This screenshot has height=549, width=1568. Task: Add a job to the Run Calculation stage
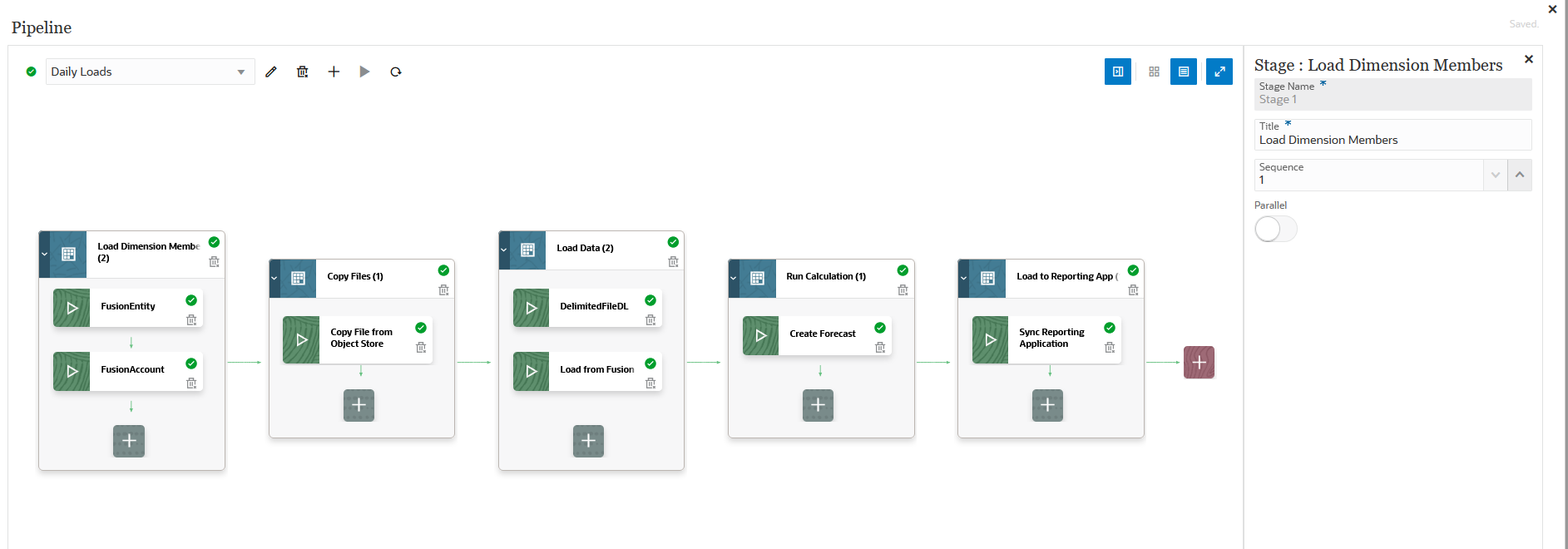tap(818, 405)
